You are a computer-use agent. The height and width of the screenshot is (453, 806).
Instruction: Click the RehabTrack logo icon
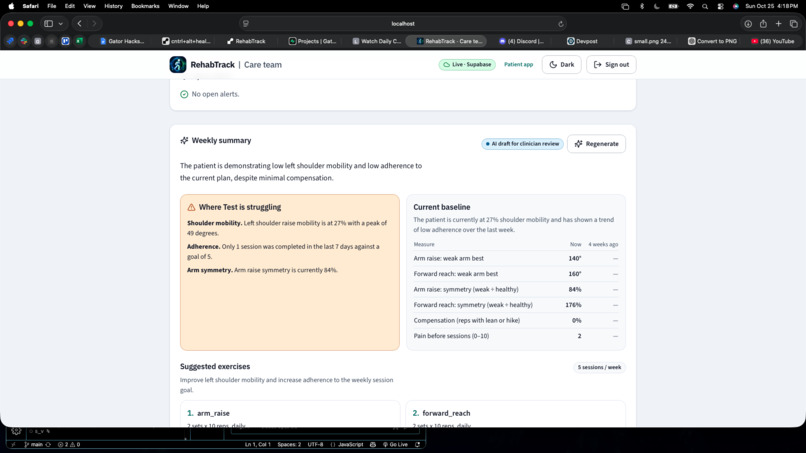[x=178, y=65]
